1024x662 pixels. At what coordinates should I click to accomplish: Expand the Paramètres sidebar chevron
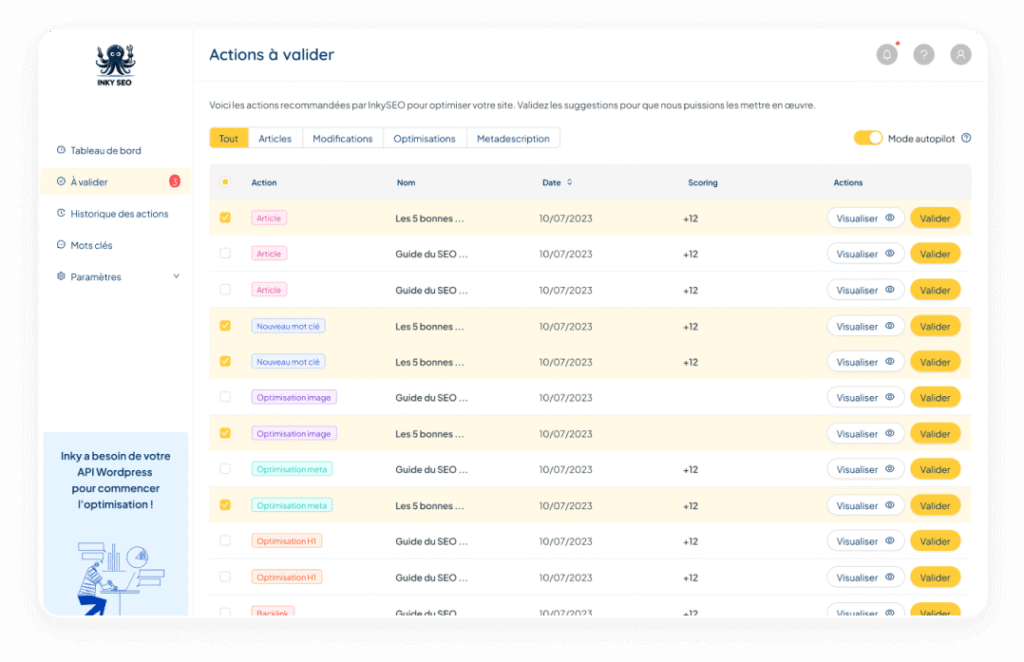tap(177, 276)
